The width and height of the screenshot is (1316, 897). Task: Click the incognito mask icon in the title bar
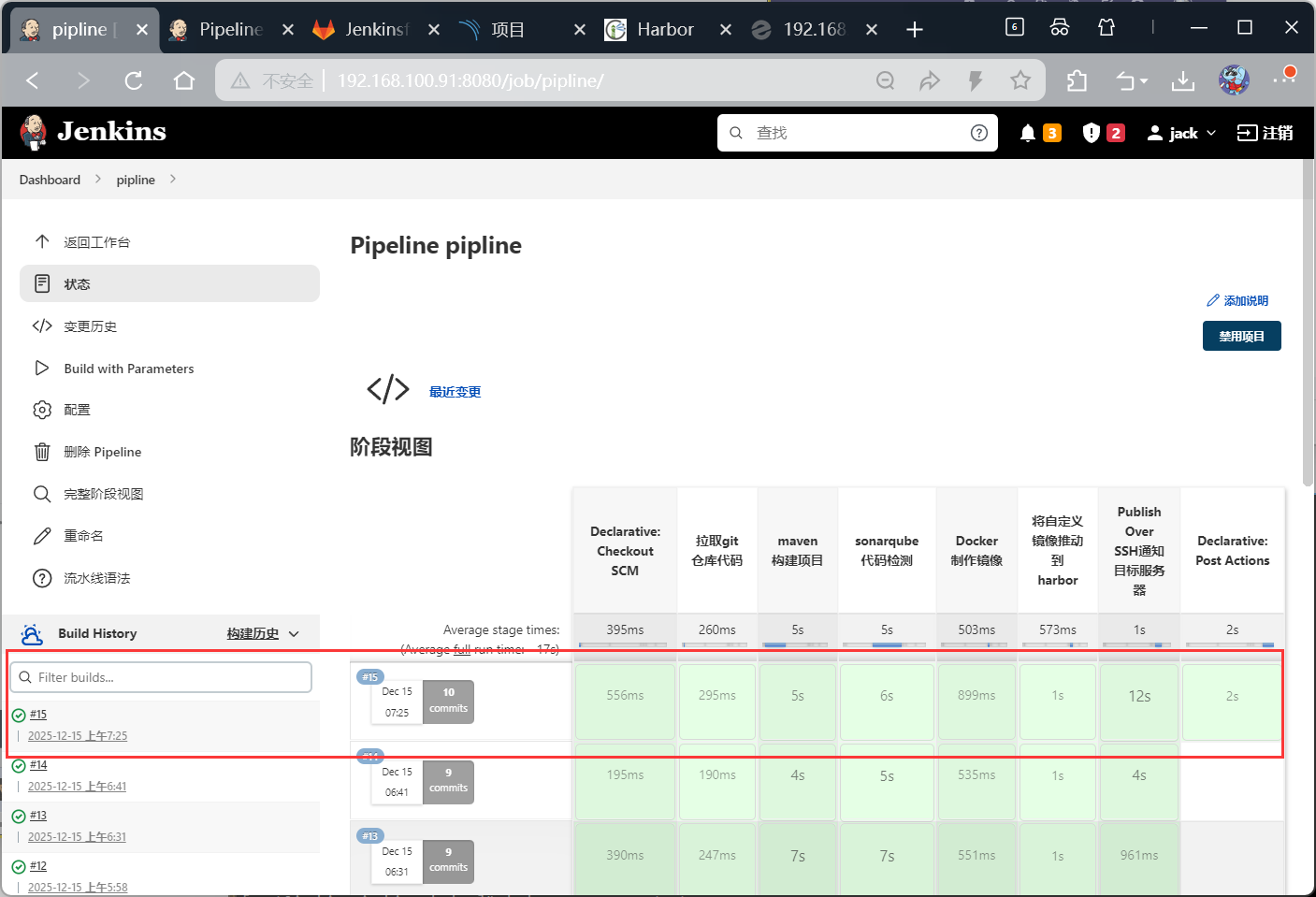coord(1060,27)
